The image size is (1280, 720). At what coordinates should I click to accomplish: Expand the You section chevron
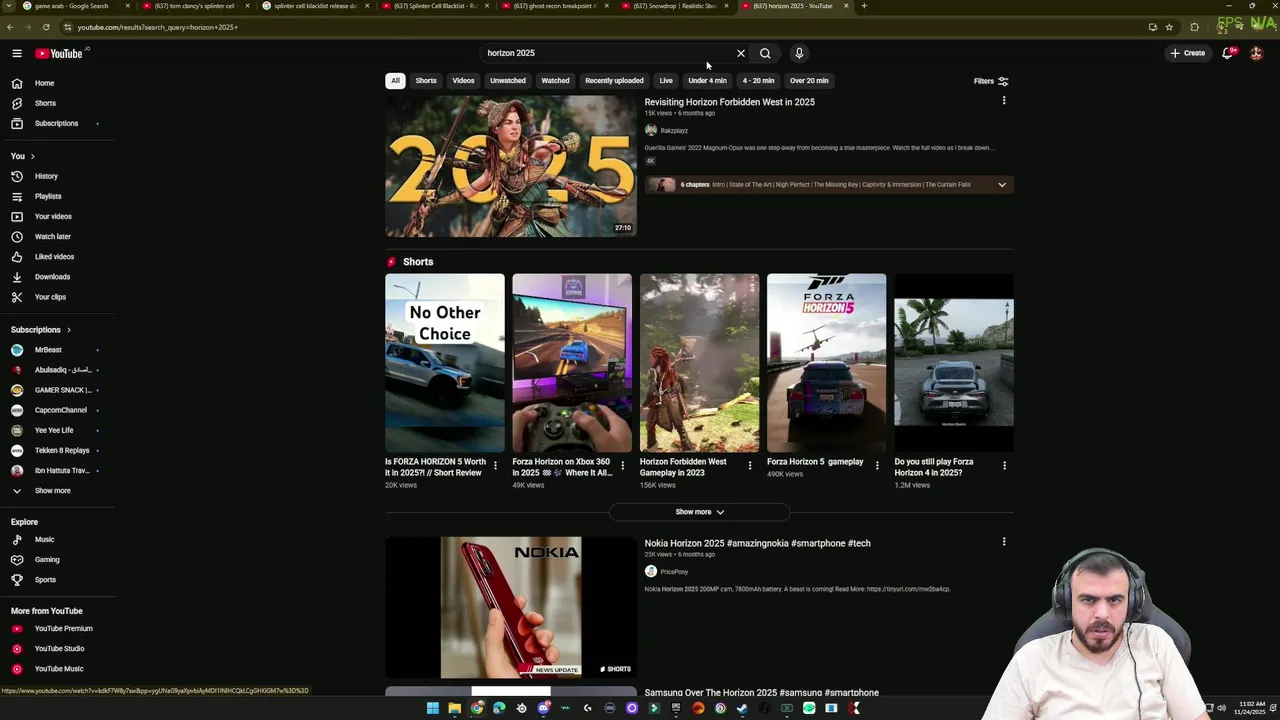pyautogui.click(x=32, y=156)
